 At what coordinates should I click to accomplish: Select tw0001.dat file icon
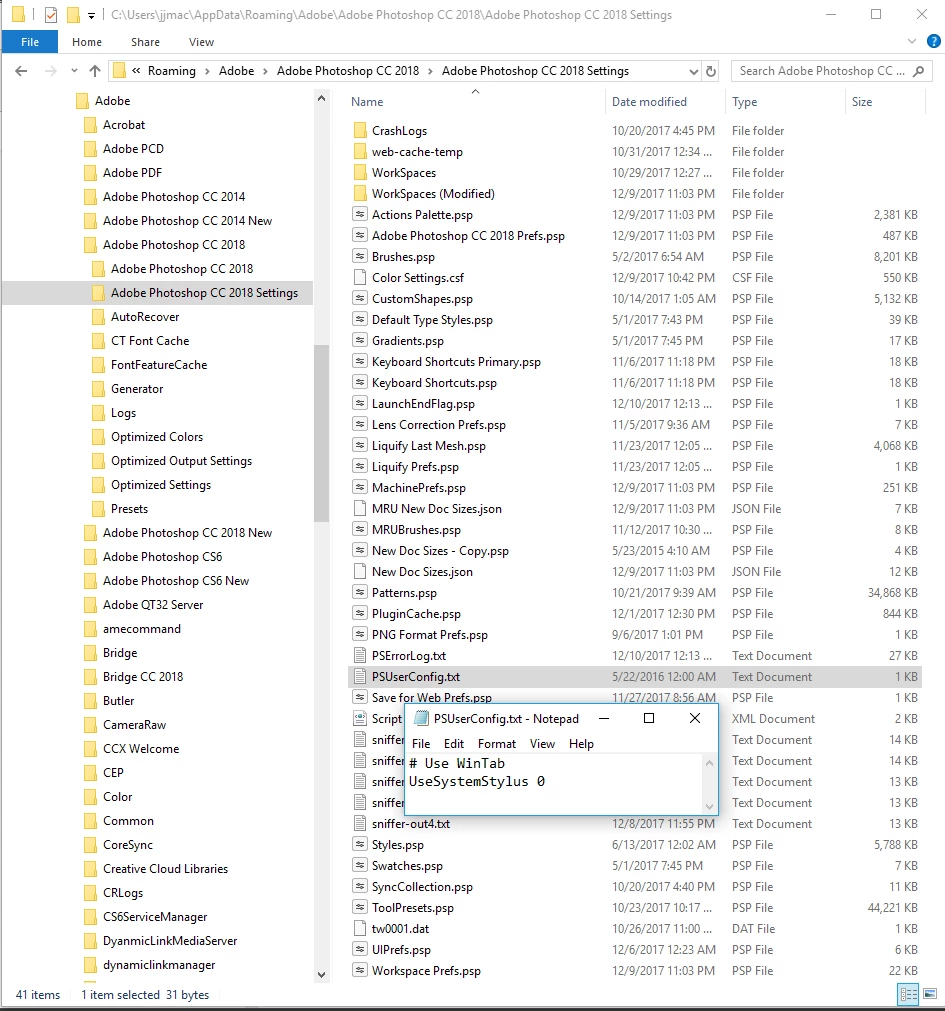pyautogui.click(x=360, y=928)
